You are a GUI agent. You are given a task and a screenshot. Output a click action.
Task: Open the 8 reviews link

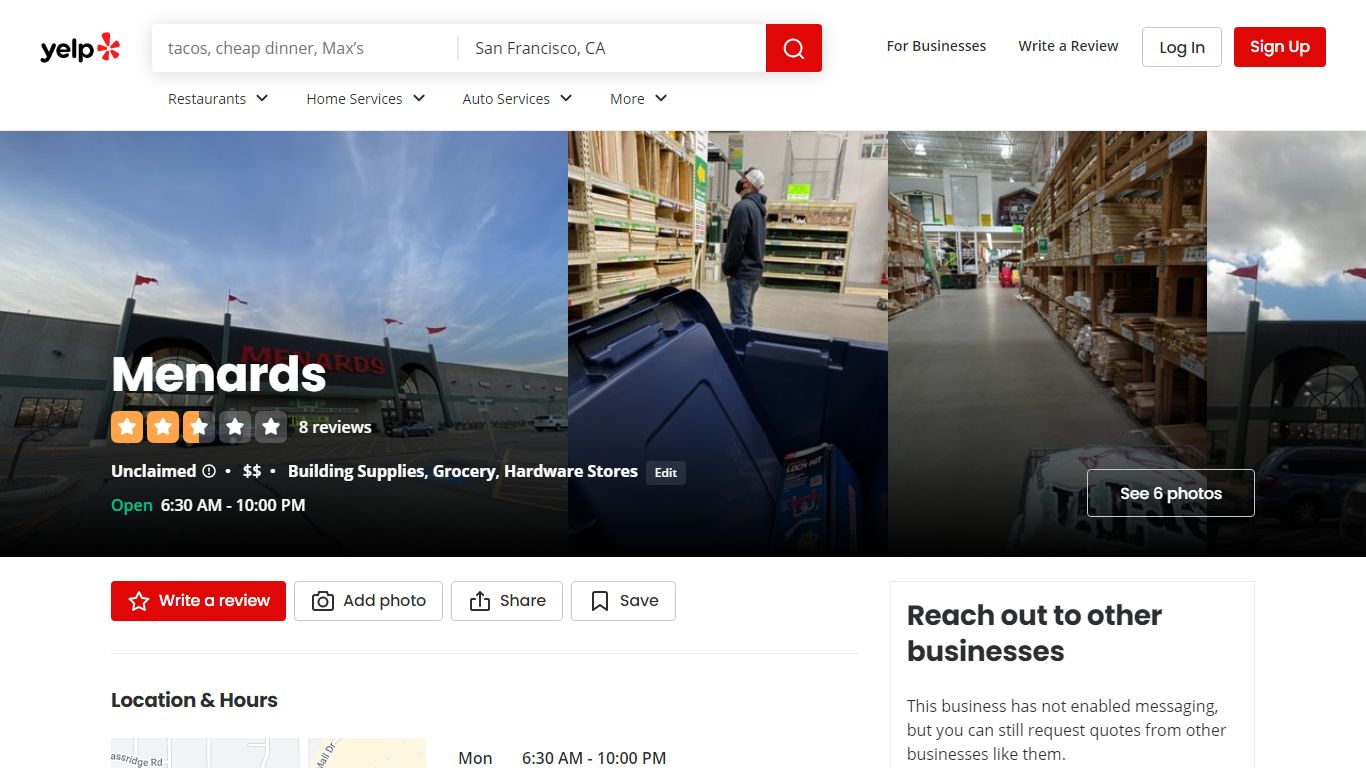(x=335, y=427)
